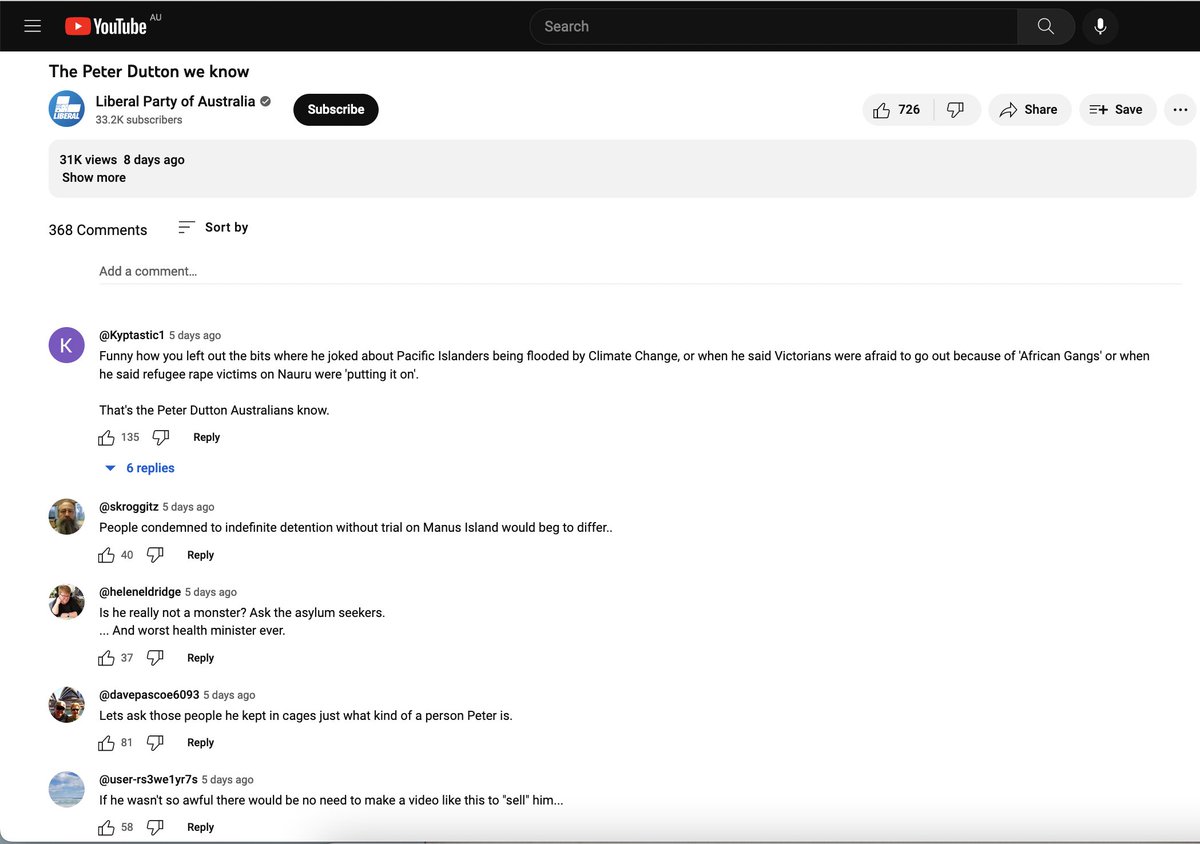Focus the YouTube search box
The height and width of the screenshot is (844, 1200).
point(773,26)
